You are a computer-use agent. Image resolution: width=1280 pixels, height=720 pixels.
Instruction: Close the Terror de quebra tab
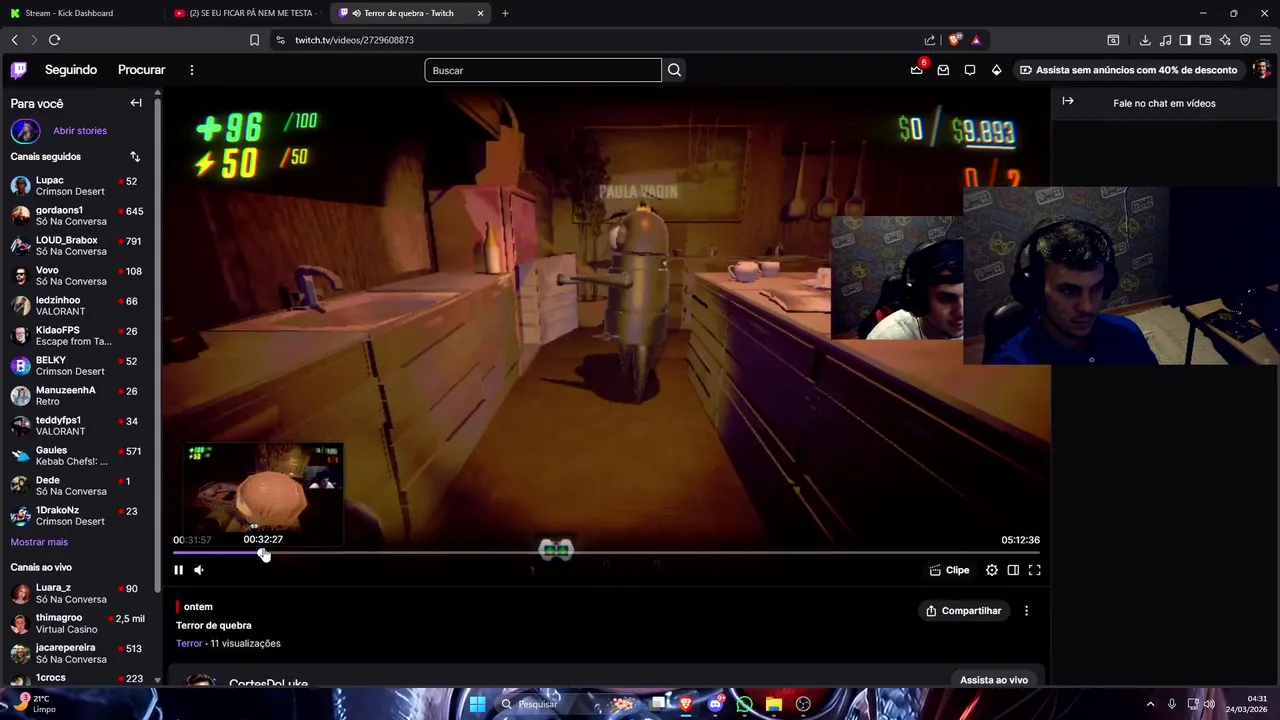481,13
